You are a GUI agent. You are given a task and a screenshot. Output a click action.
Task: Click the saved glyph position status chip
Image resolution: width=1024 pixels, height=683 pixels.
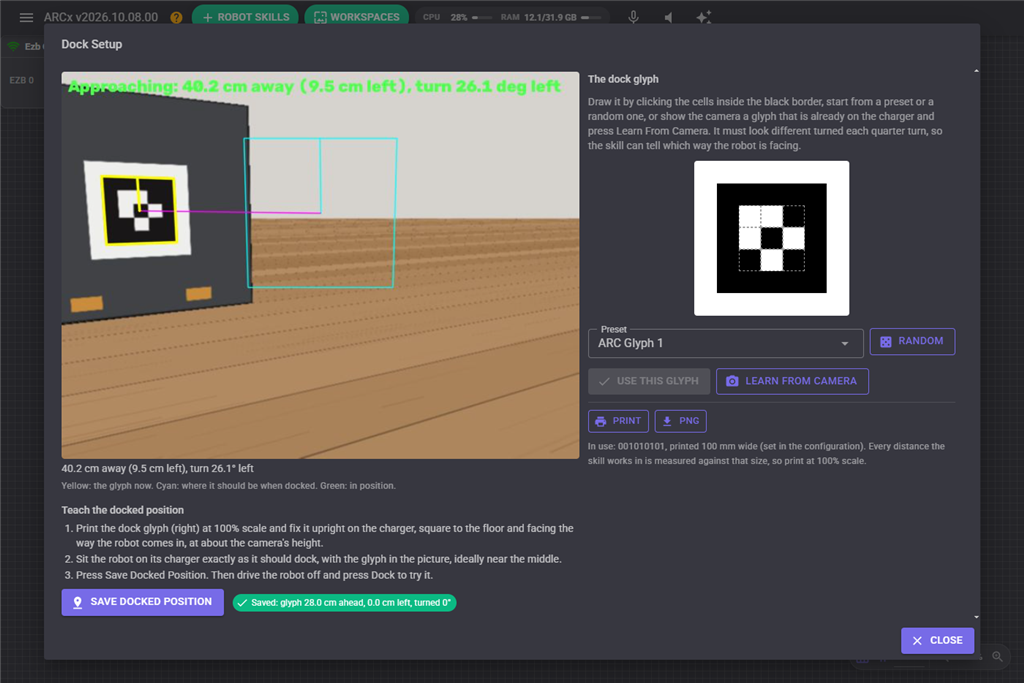click(344, 603)
